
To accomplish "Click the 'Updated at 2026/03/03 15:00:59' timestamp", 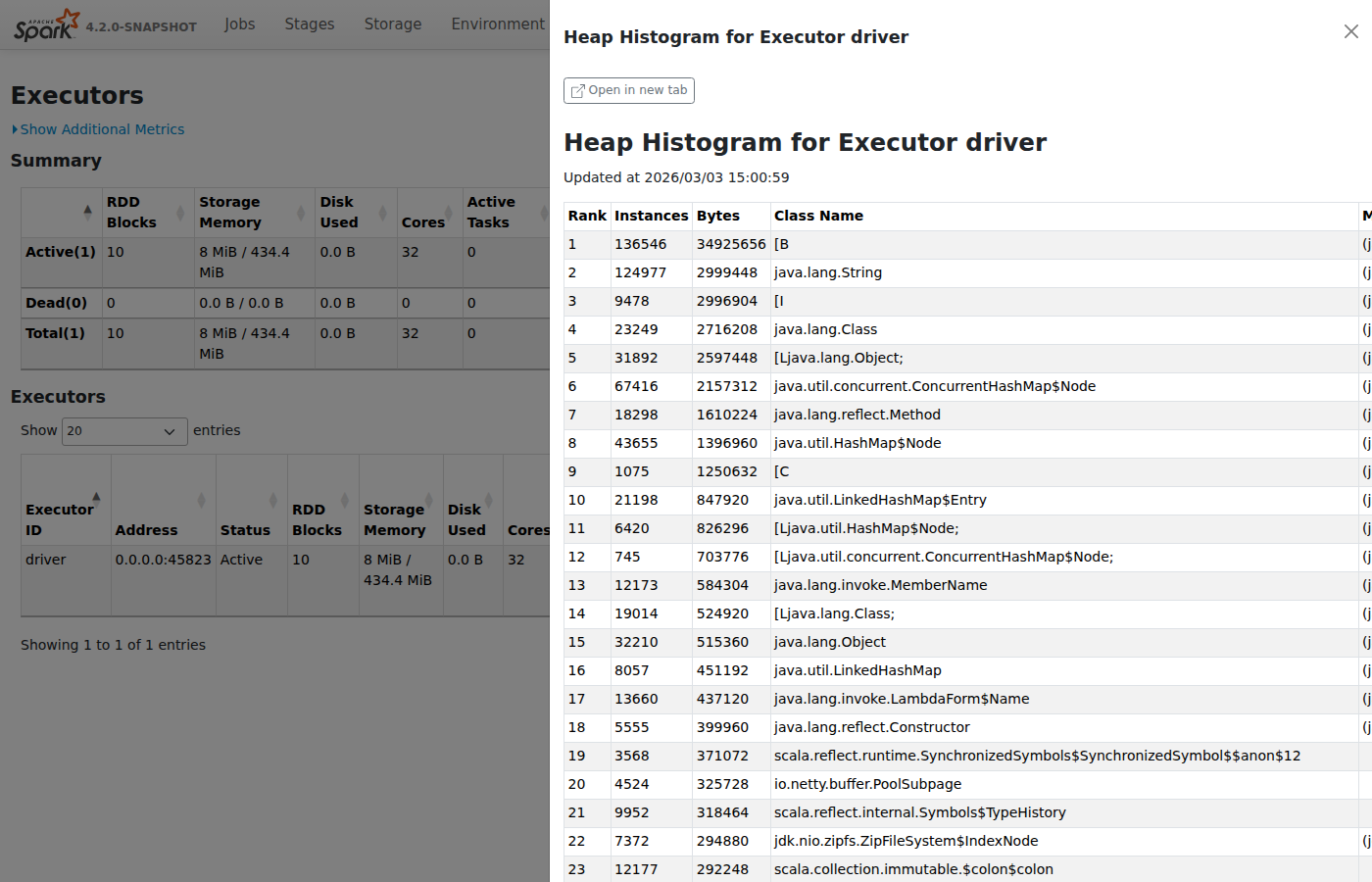I will [676, 177].
